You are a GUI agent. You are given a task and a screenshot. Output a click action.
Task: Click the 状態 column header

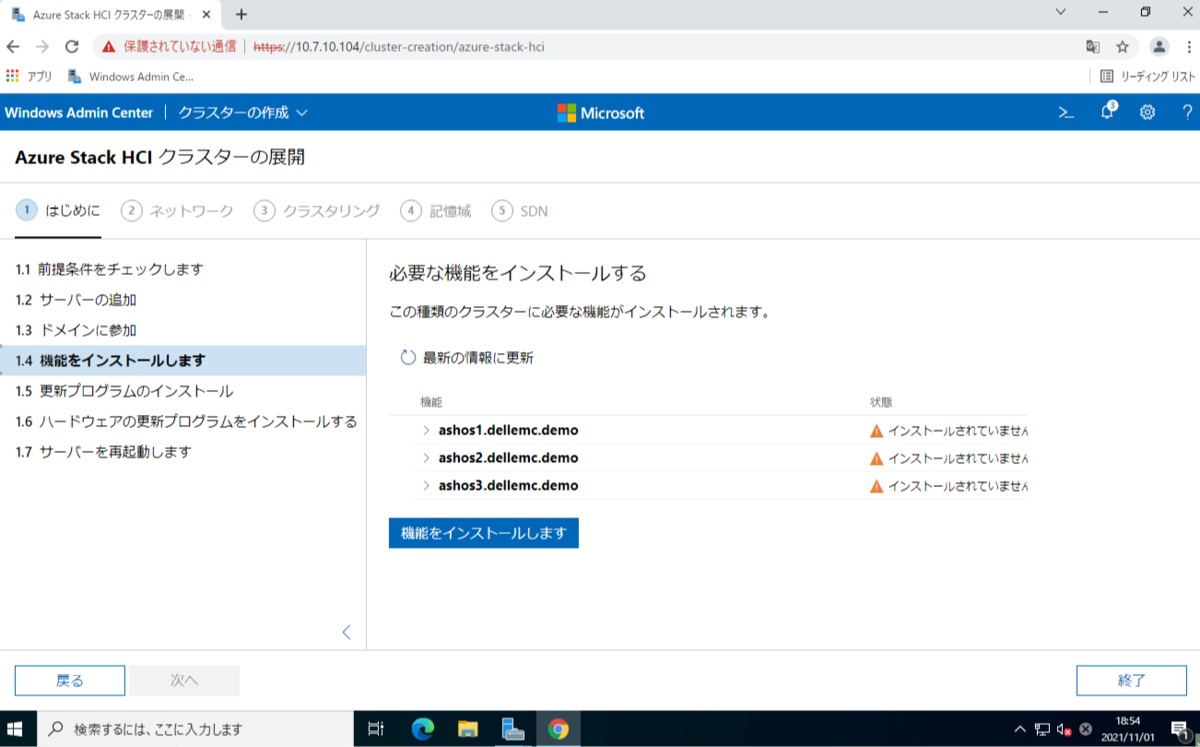tap(881, 402)
